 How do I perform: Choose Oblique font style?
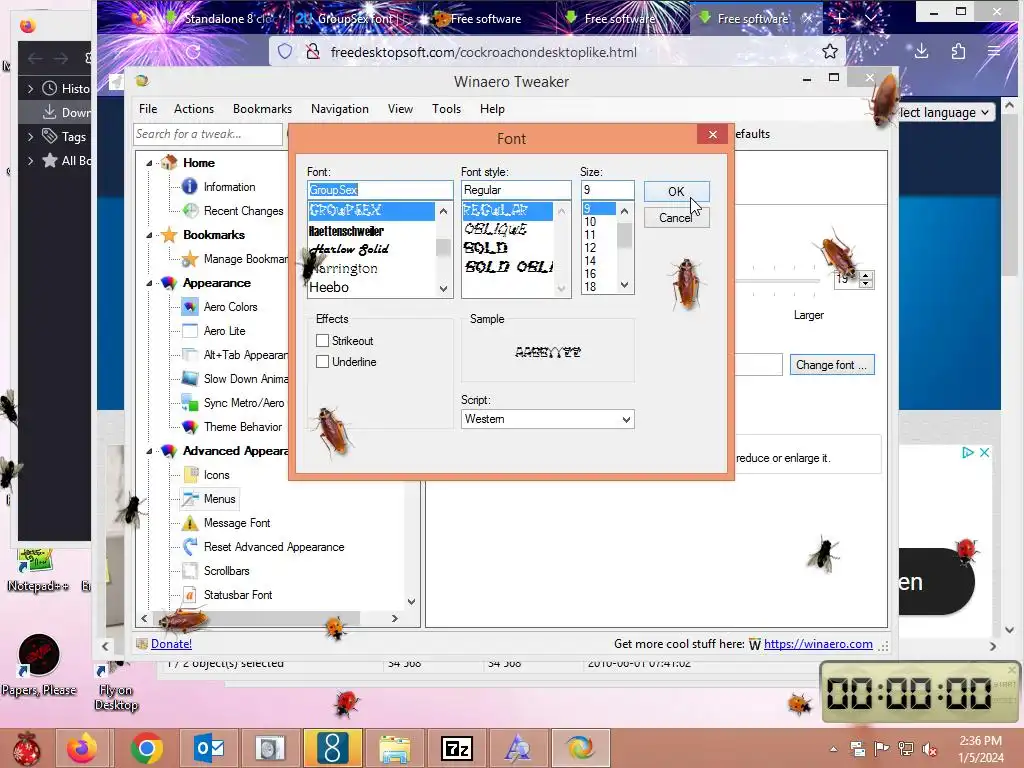pyautogui.click(x=496, y=229)
